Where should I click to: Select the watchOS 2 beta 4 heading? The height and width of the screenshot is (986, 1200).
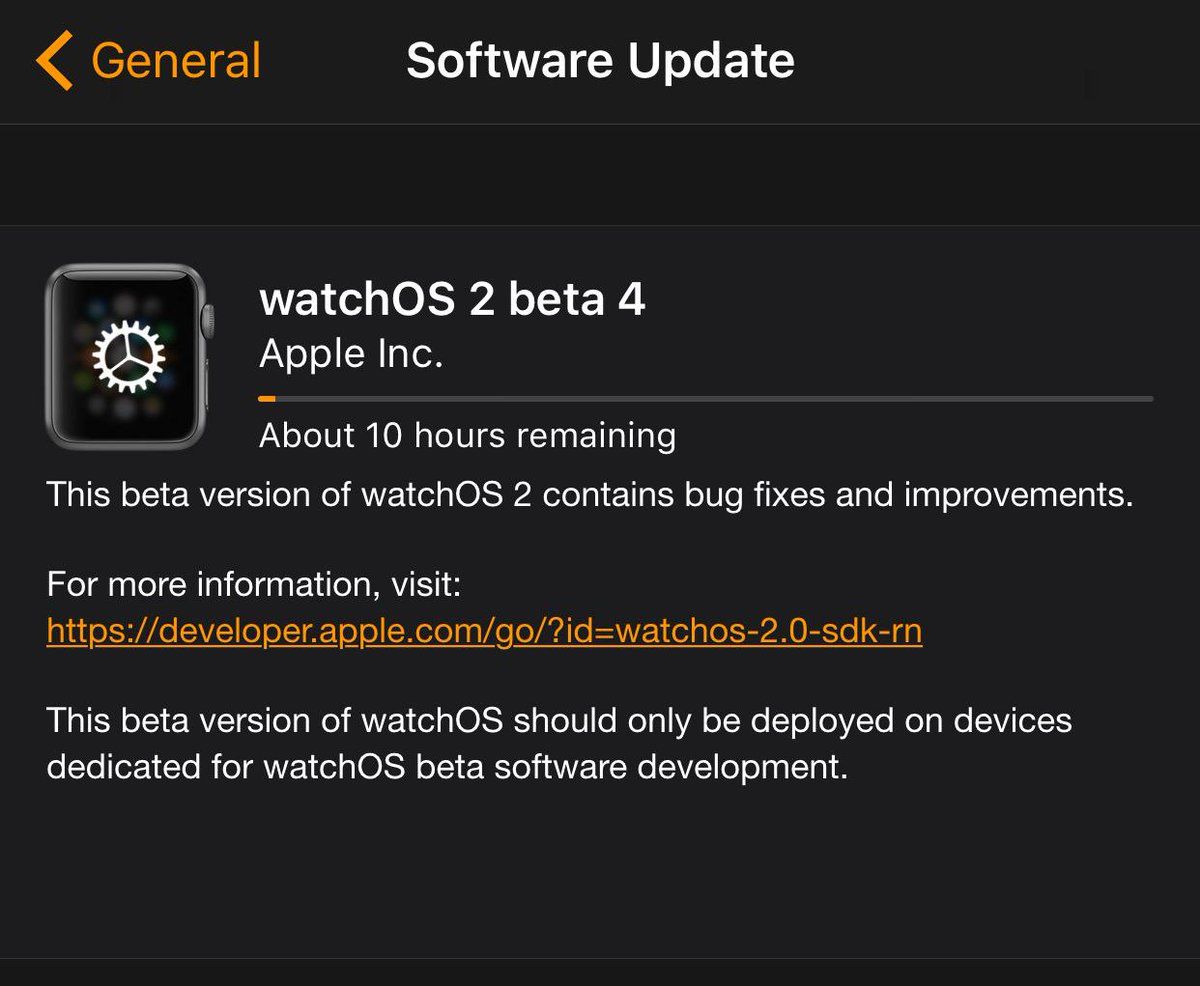pyautogui.click(x=452, y=299)
